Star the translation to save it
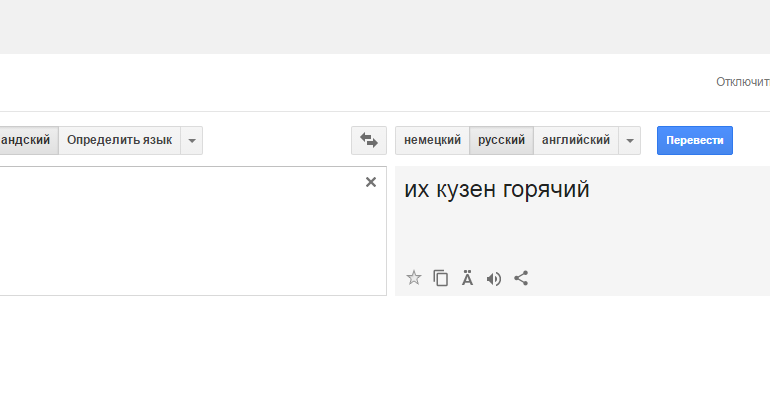Screen dimensions: 770x404 coord(414,279)
